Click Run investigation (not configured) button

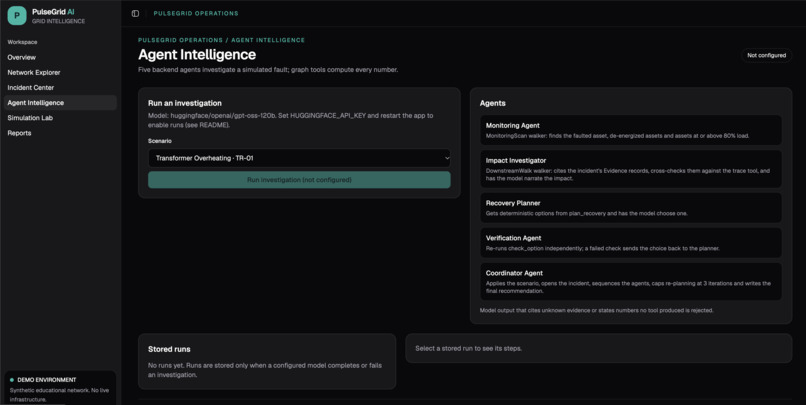click(x=299, y=180)
